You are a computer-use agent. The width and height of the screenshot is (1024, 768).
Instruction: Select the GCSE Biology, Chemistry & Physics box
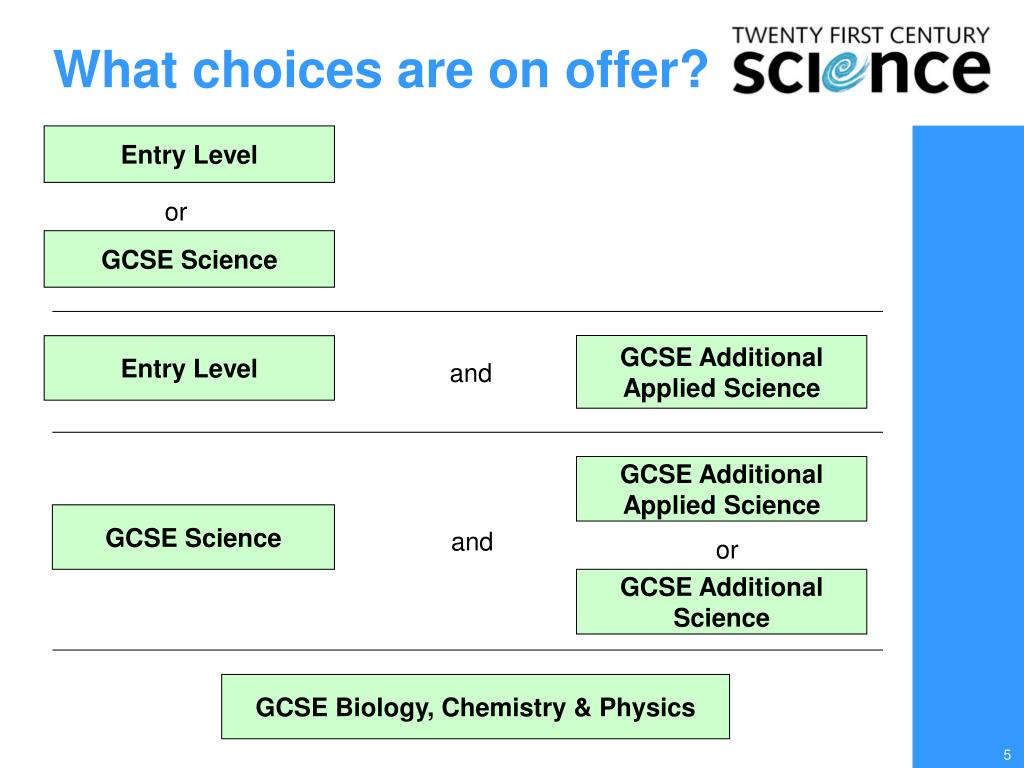(475, 707)
